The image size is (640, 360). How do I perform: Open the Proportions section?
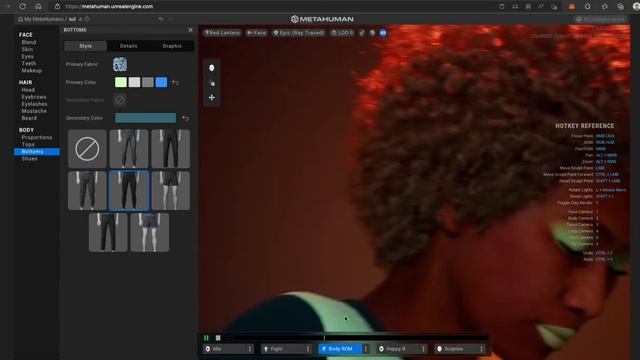tap(37, 138)
